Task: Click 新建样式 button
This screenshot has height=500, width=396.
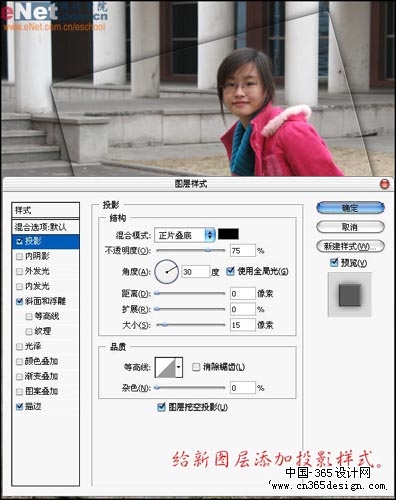Action: tap(350, 246)
